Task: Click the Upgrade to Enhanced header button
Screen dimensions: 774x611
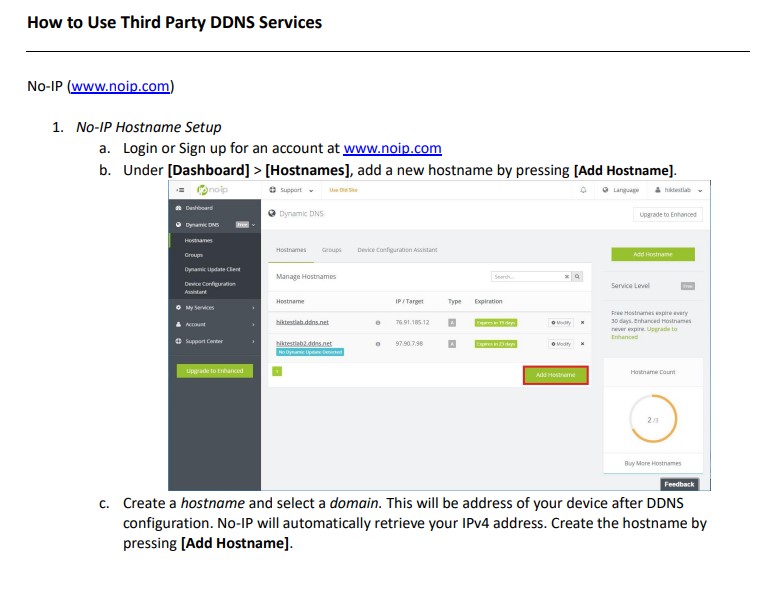Action: [x=668, y=215]
